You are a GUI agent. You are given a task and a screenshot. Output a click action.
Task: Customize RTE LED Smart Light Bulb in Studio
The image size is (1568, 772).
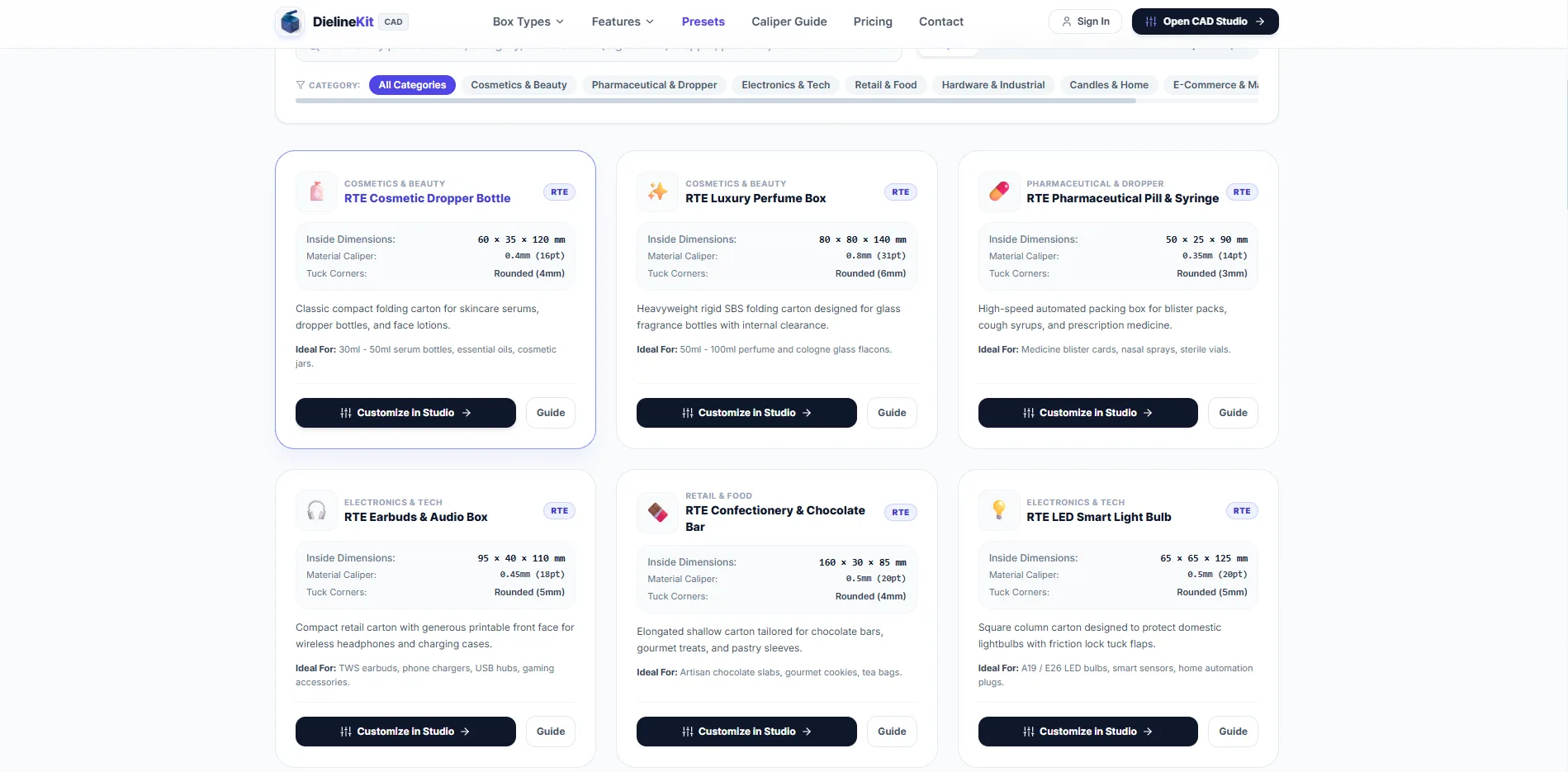point(1087,732)
